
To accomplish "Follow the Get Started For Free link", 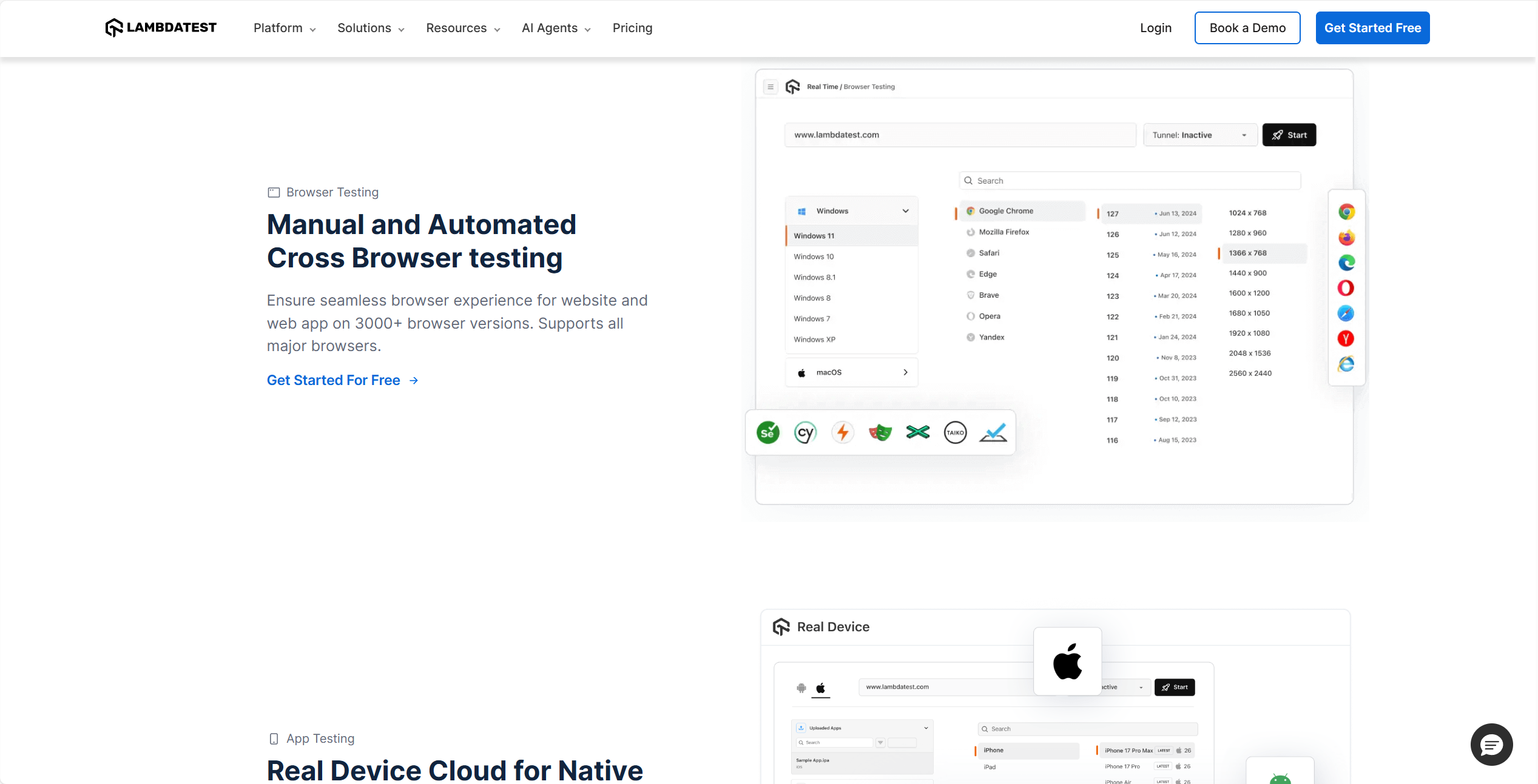I will pos(343,380).
